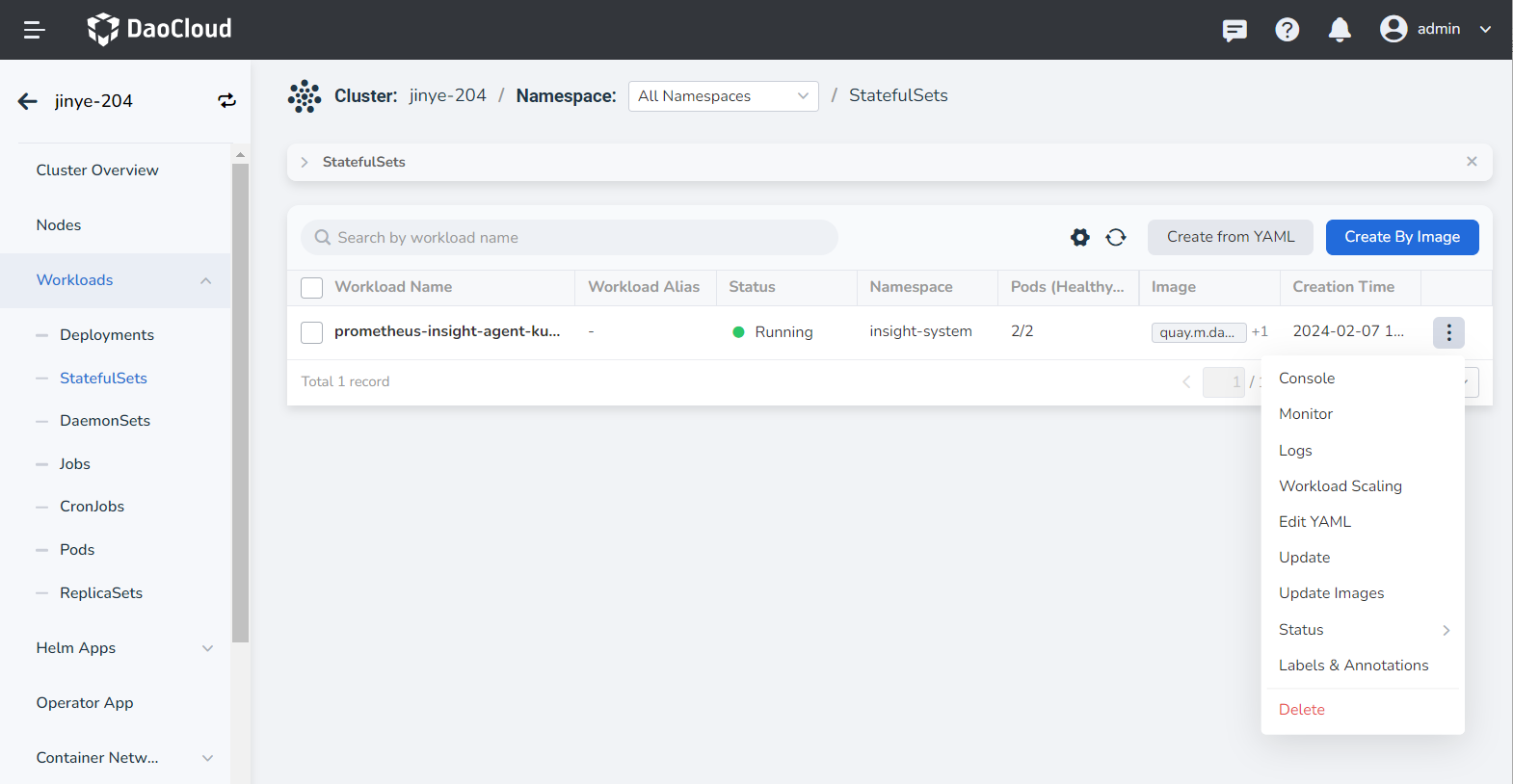Click the three-dot actions button in row
The width and height of the screenshot is (1513, 784).
[x=1448, y=332]
